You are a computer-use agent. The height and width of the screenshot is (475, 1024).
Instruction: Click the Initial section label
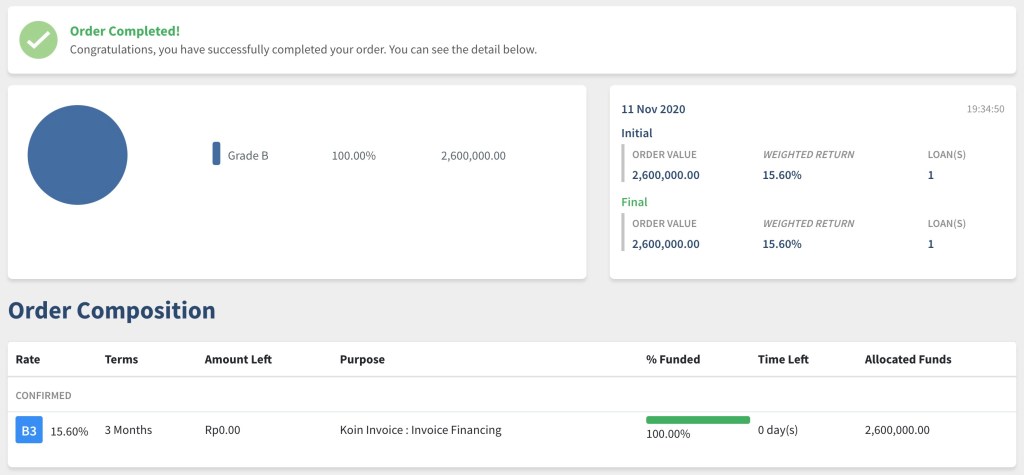pos(636,132)
